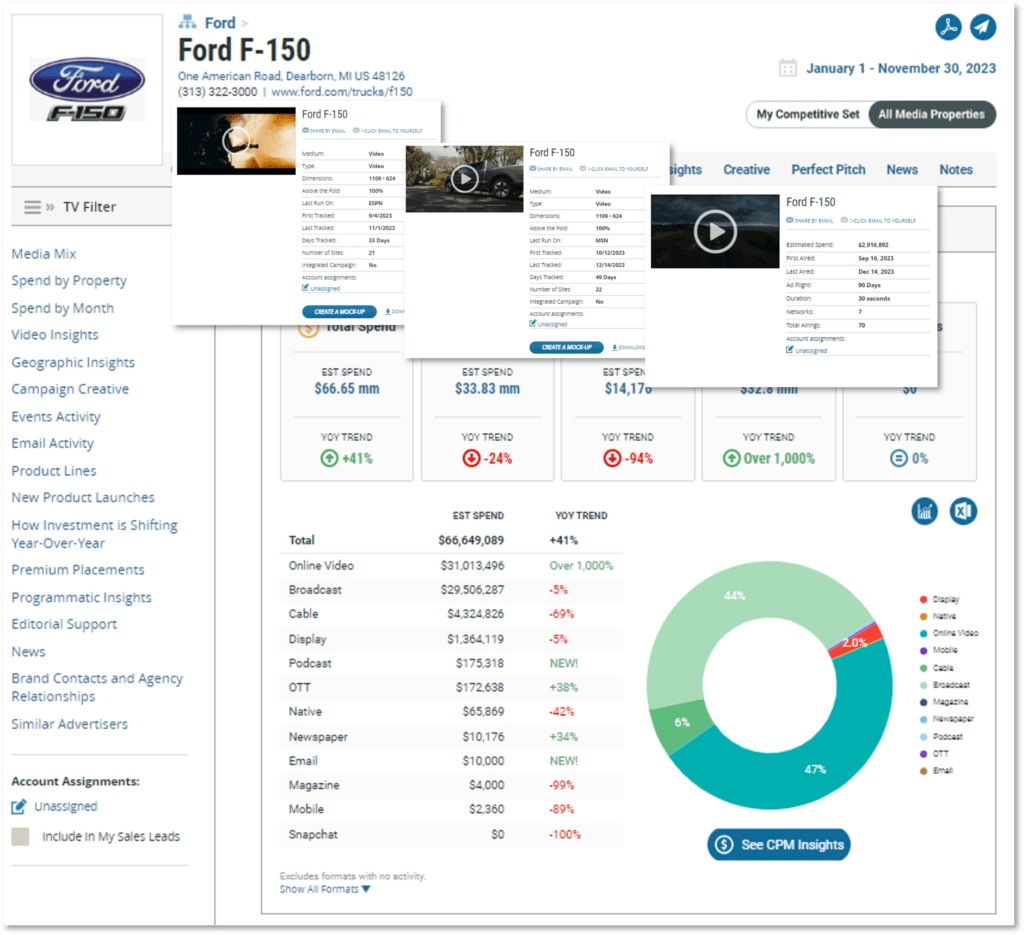Click the Broadcast $29,506,287 row
Image resolution: width=1024 pixels, height=935 pixels.
click(x=451, y=590)
